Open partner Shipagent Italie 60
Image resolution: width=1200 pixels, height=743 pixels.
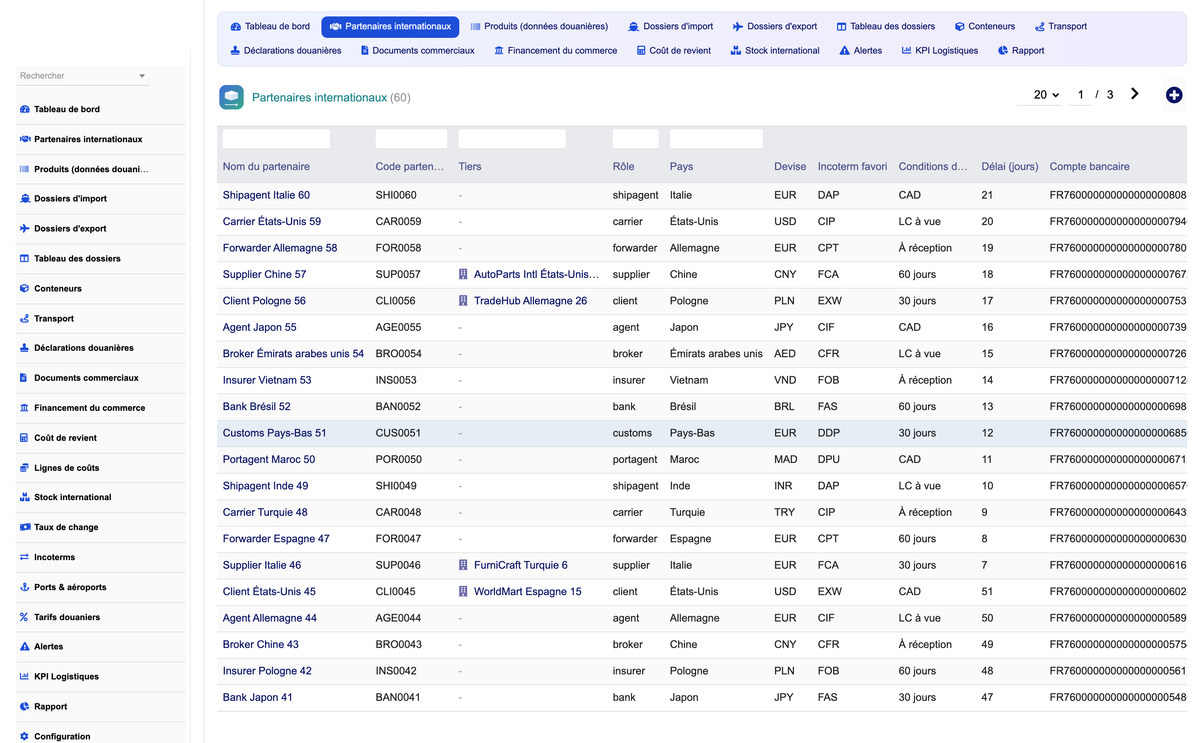pyautogui.click(x=266, y=195)
